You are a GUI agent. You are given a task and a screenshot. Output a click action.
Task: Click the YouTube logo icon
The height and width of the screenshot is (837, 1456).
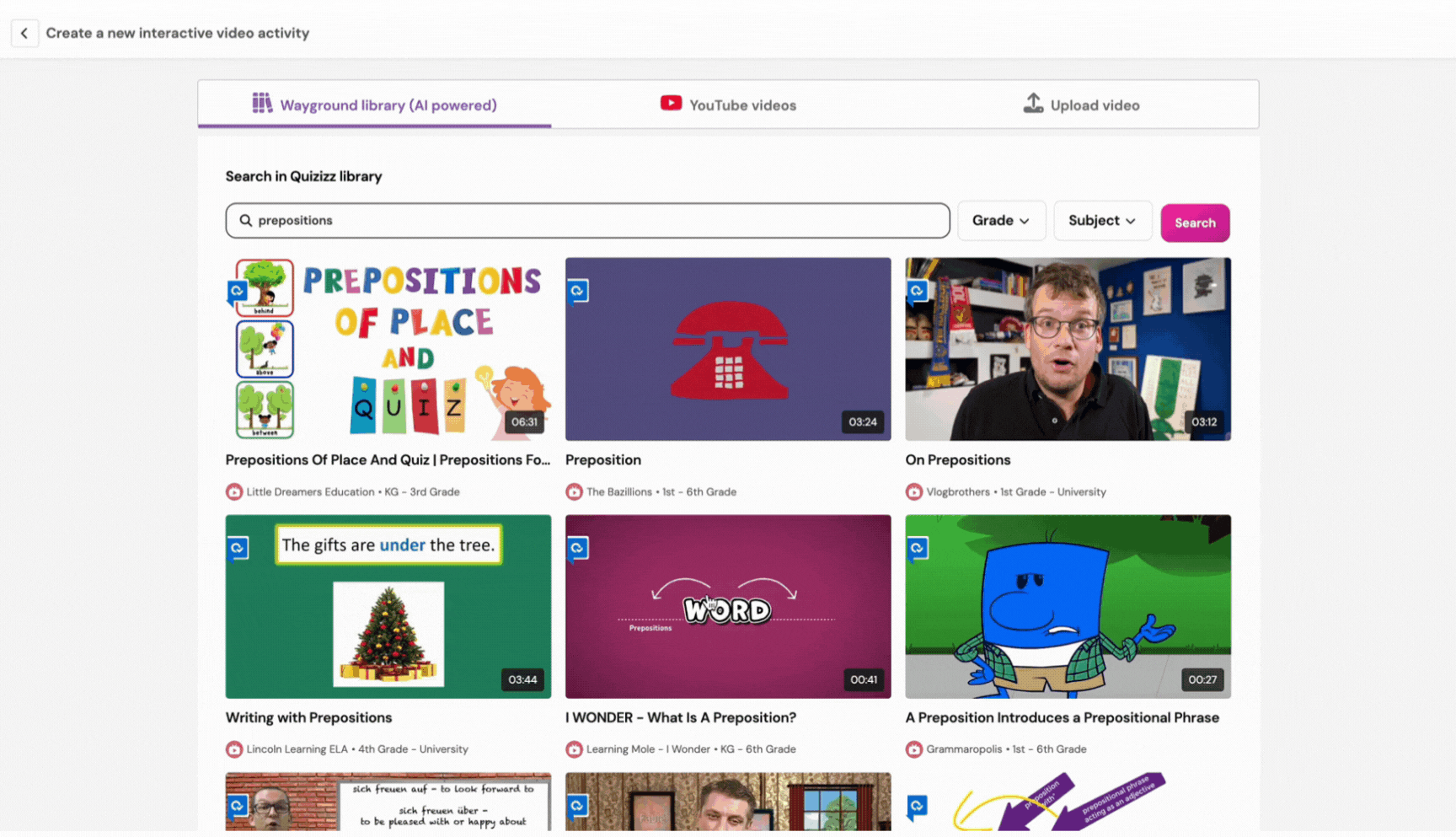[671, 103]
